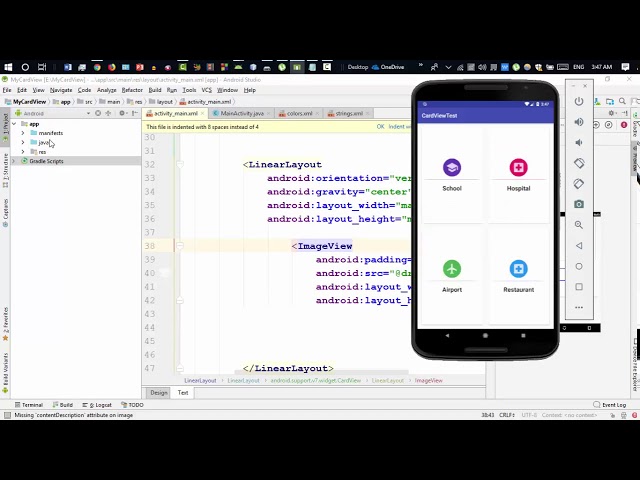Screen dimensions: 640x480
Task: Open the Logcat tool window
Action: coord(97,405)
